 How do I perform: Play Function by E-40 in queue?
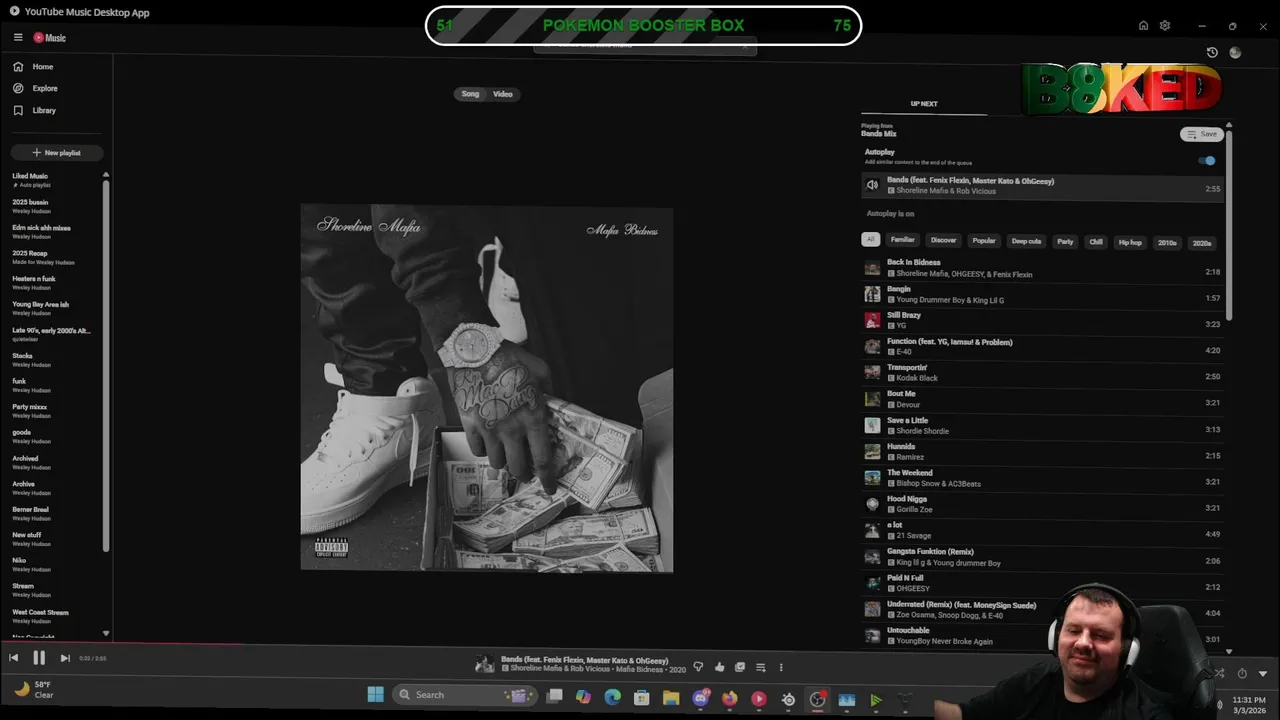tap(1041, 347)
